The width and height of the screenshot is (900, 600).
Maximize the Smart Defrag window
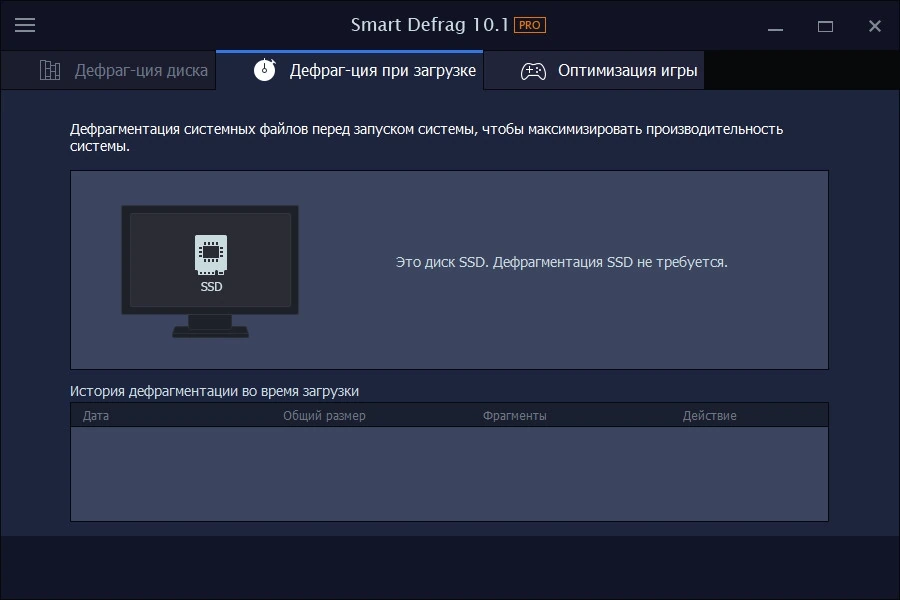825,26
